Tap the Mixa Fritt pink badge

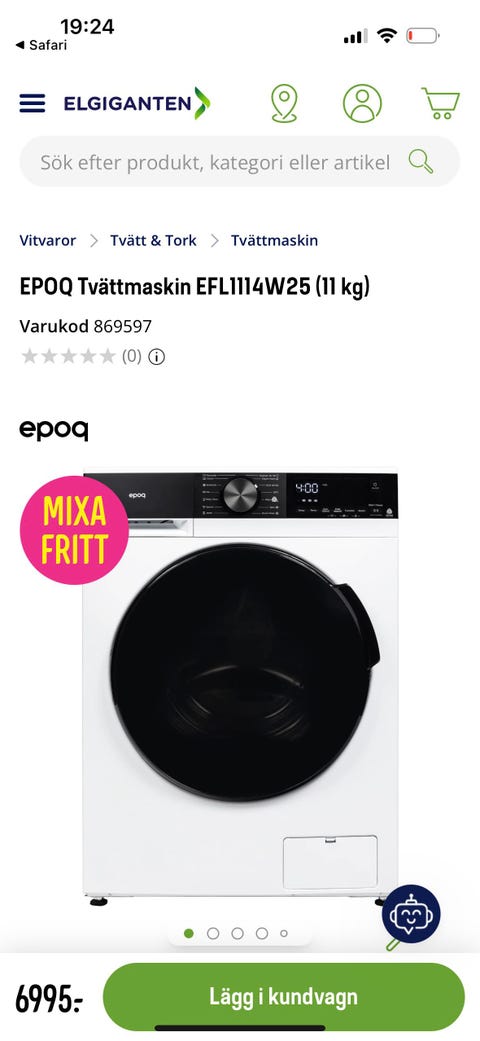pyautogui.click(x=74, y=530)
